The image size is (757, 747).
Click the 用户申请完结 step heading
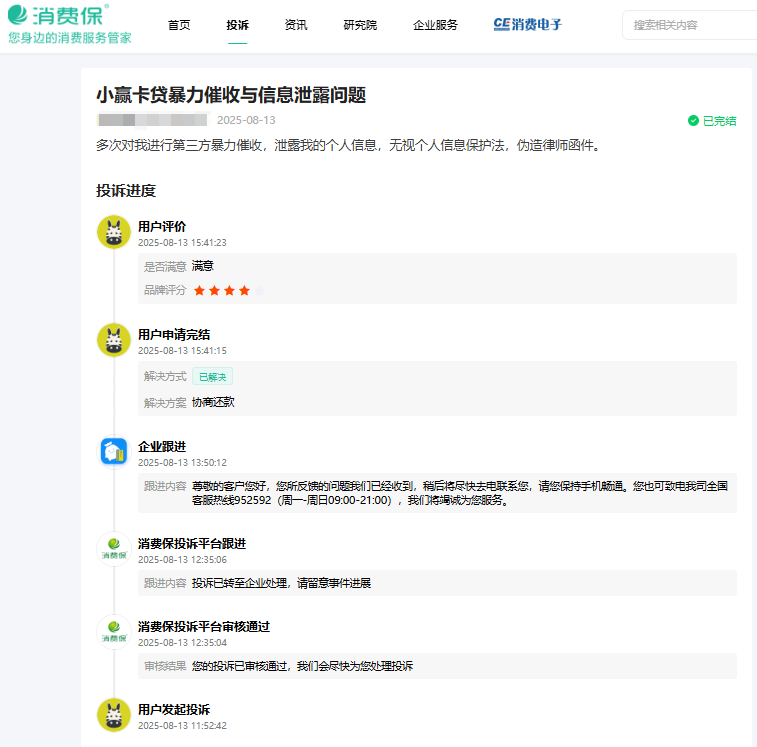[x=174, y=335]
